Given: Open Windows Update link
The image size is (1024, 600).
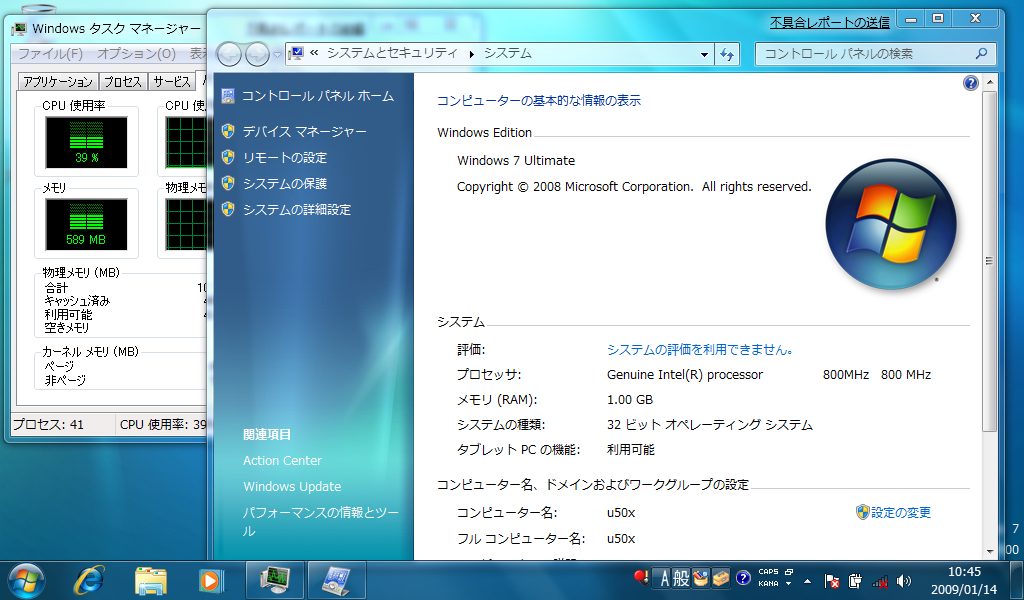Looking at the screenshot, I should coord(292,487).
